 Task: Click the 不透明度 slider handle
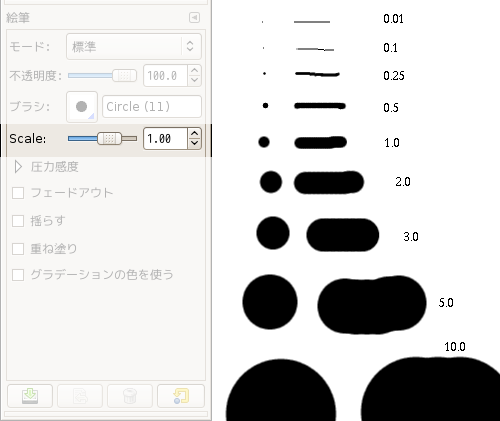pyautogui.click(x=124, y=76)
